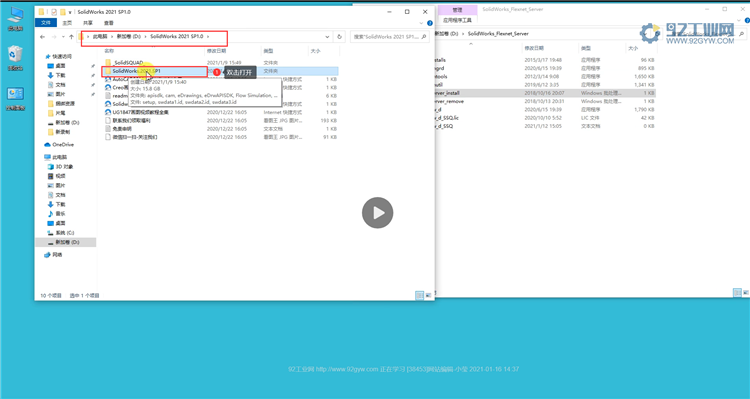The width and height of the screenshot is (750, 399).
Task: Open the _SolidSQUAD folder
Action: pos(128,63)
